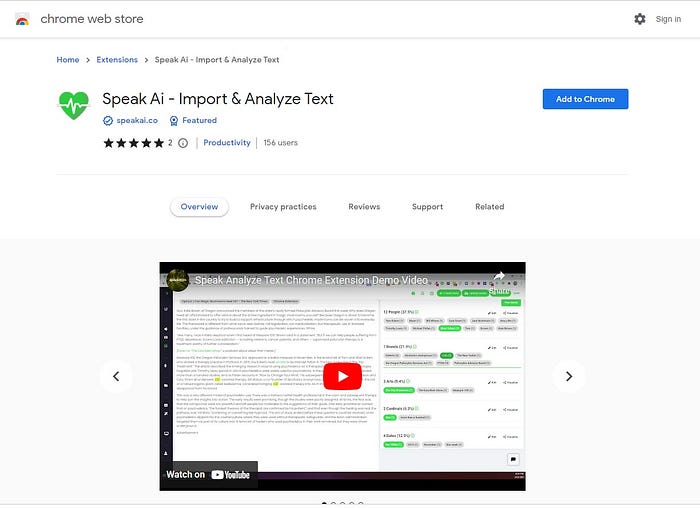
Task: Click the Featured label
Action: coord(199,121)
